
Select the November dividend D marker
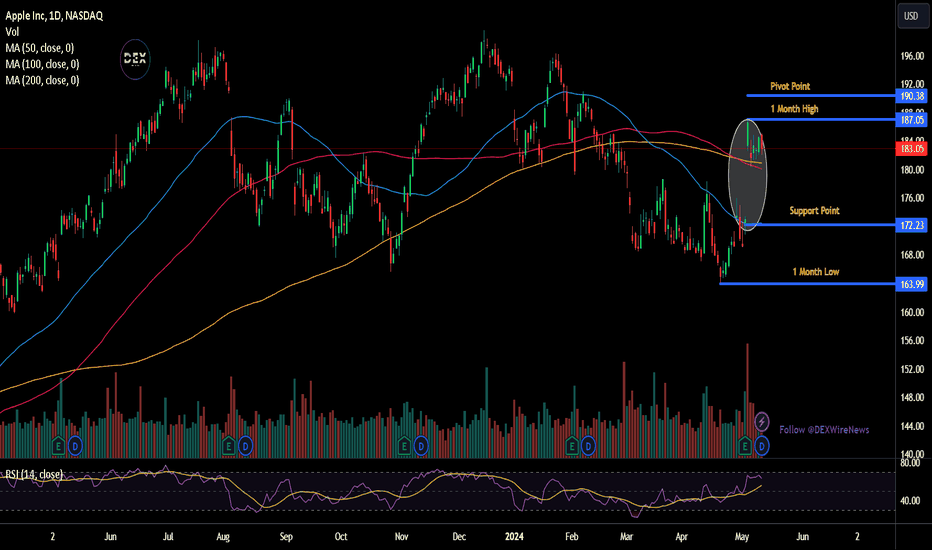tap(421, 445)
